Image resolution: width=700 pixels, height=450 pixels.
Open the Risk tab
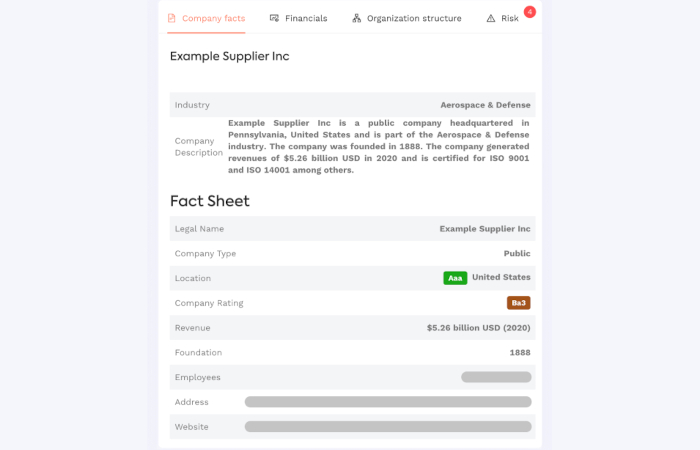tap(502, 18)
